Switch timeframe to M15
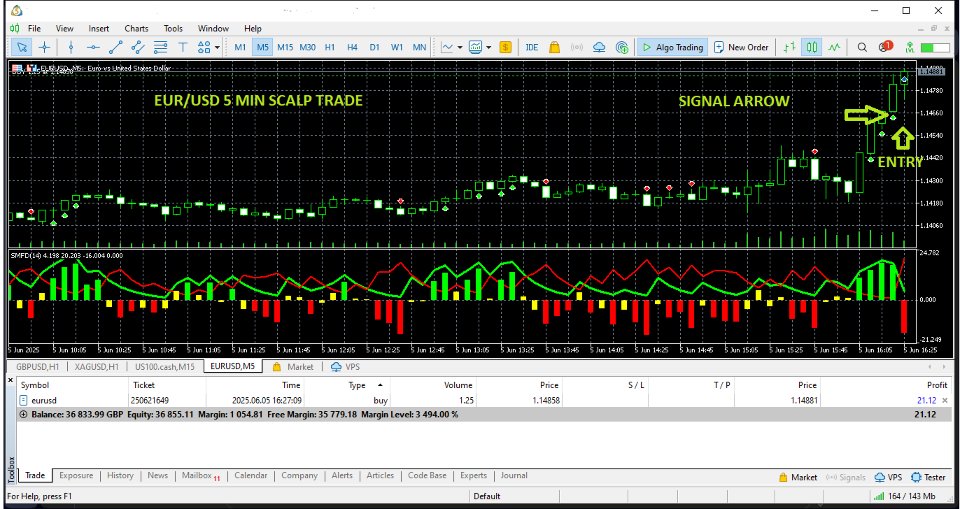The height and width of the screenshot is (509, 960). tap(285, 47)
